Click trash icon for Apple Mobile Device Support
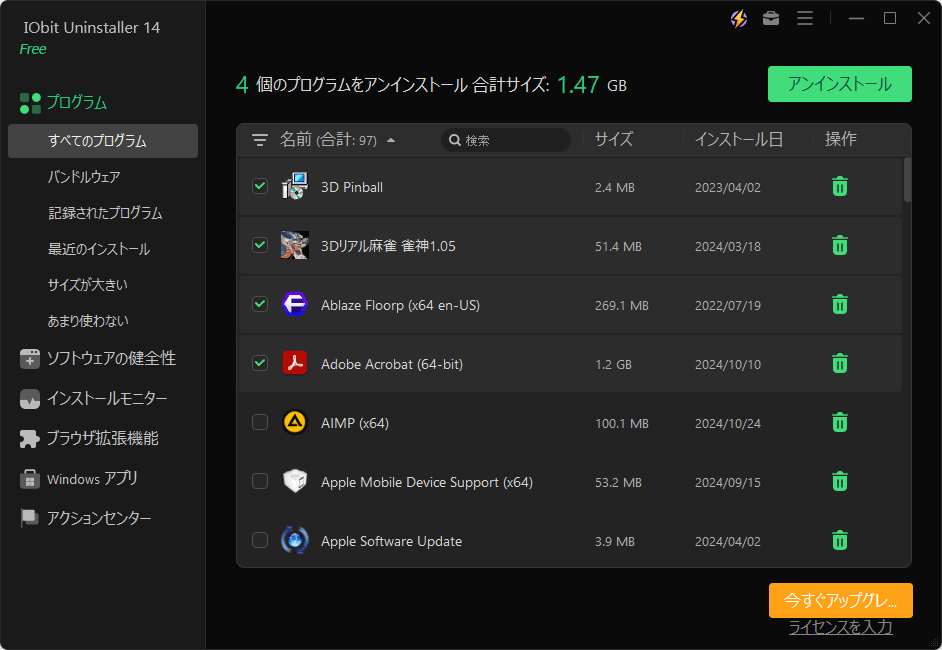 coord(840,481)
